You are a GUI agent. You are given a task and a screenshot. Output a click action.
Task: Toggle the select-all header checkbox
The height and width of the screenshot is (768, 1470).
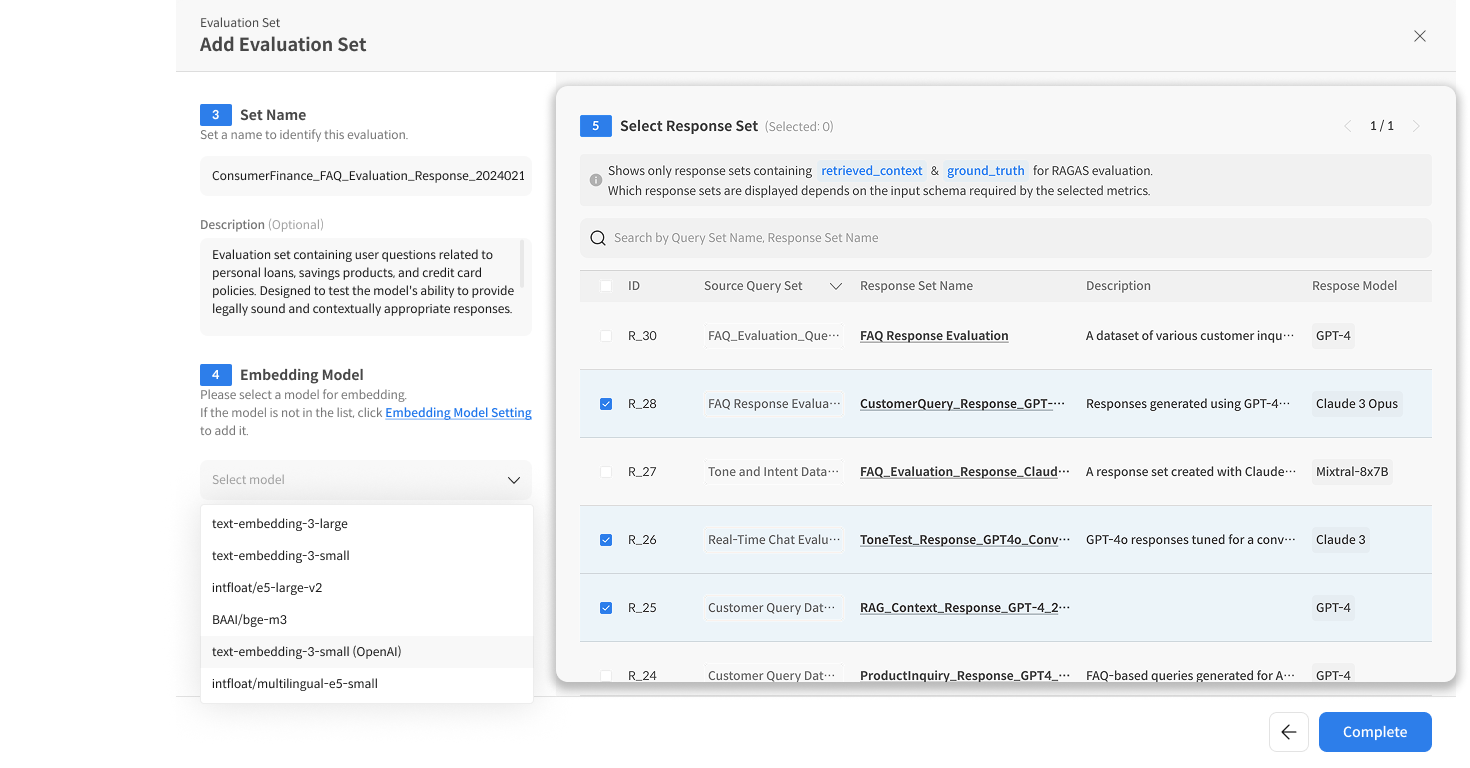tap(606, 286)
